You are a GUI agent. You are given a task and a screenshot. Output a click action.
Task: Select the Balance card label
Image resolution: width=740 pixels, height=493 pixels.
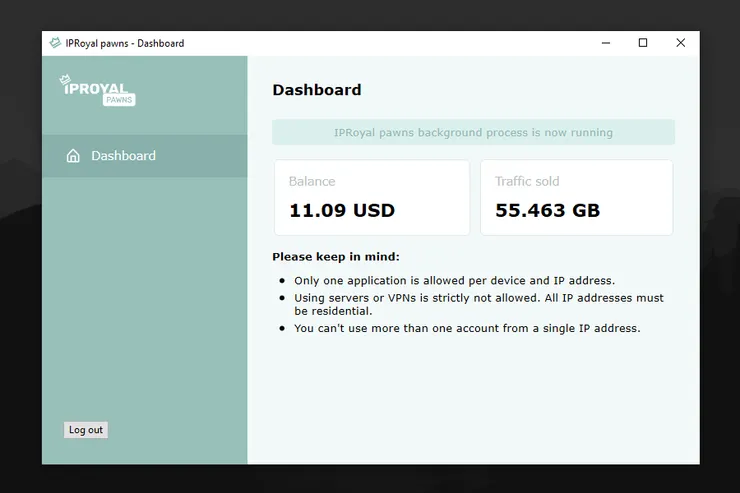(312, 182)
